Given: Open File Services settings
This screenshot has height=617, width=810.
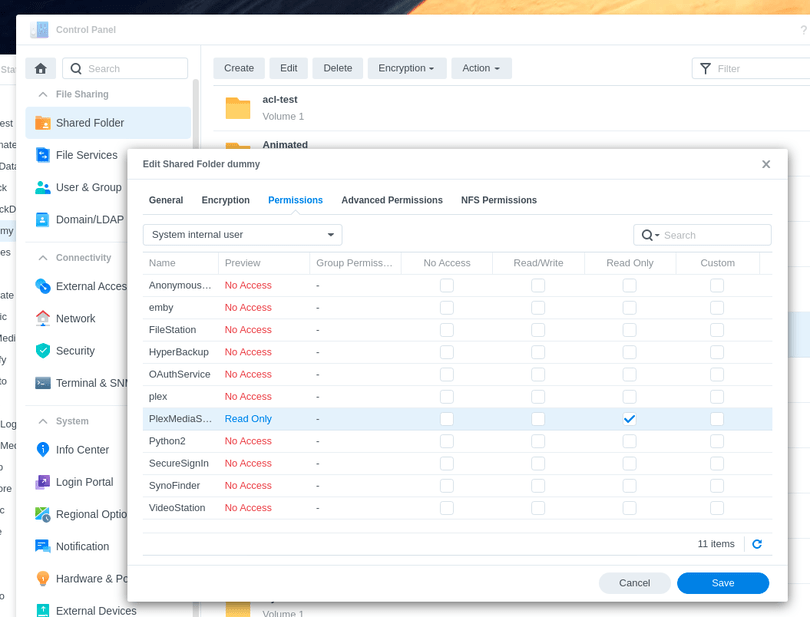Looking at the screenshot, I should (x=76, y=155).
